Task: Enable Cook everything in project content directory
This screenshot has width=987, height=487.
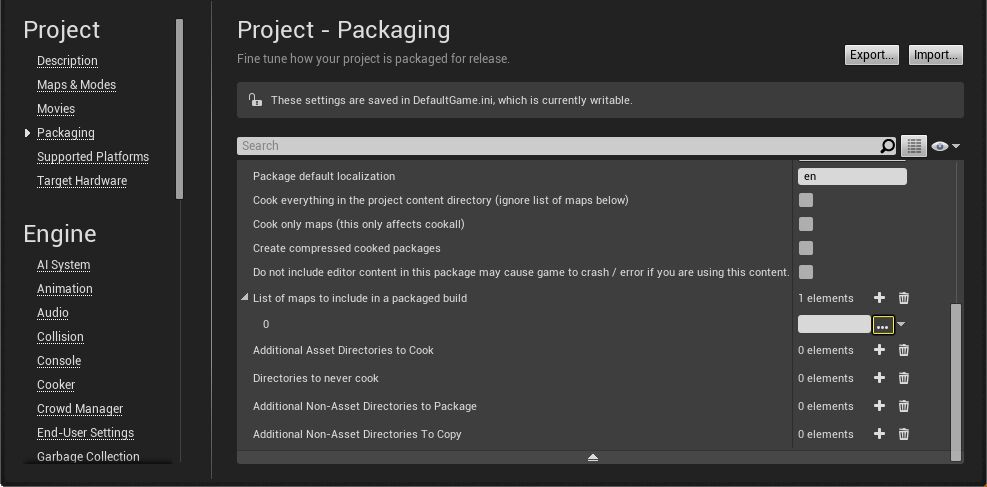Action: click(x=806, y=200)
